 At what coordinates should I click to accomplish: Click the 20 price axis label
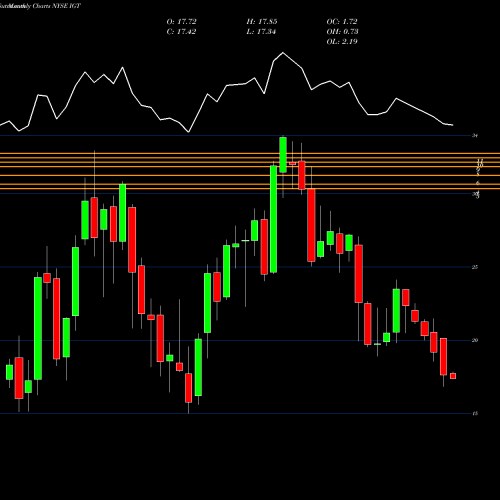(475, 340)
